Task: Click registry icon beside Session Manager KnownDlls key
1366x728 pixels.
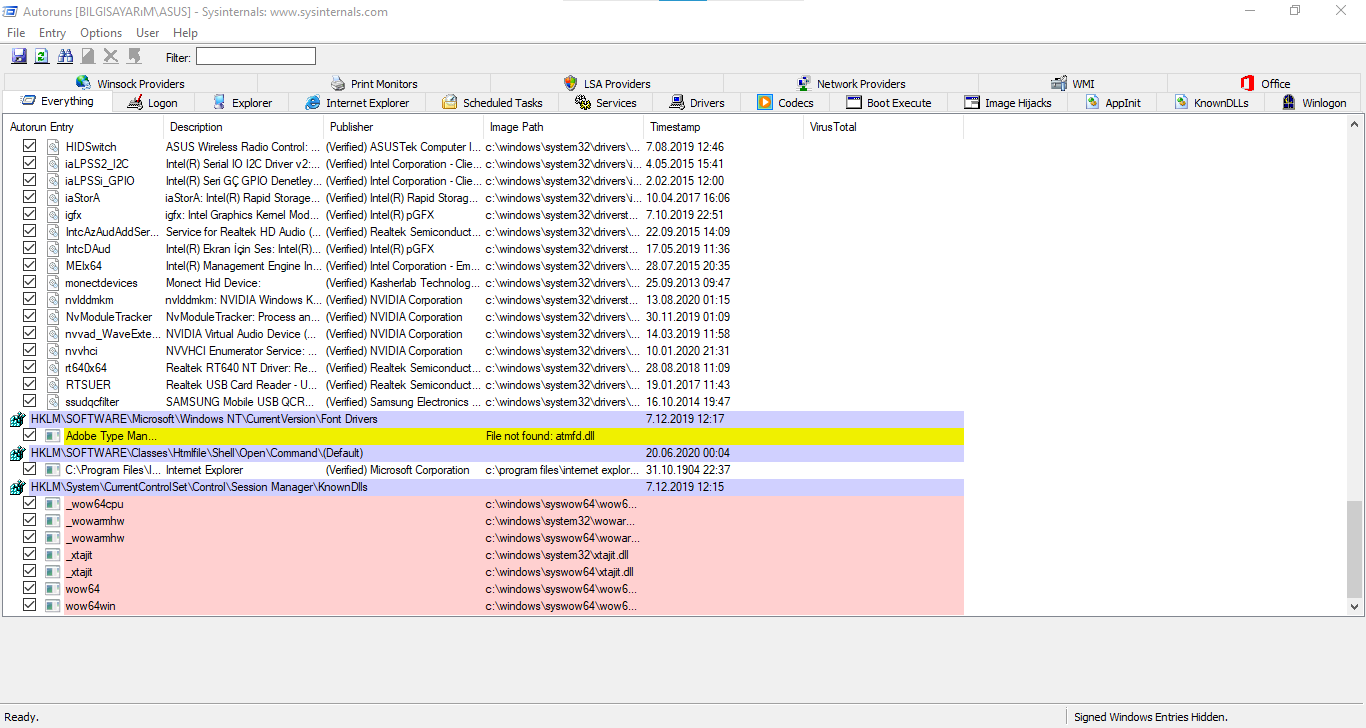Action: pos(18,487)
